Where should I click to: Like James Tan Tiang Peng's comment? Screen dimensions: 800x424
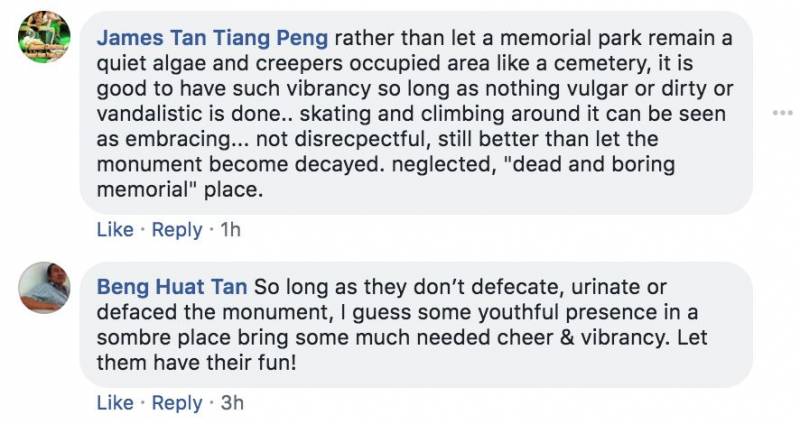(x=115, y=230)
